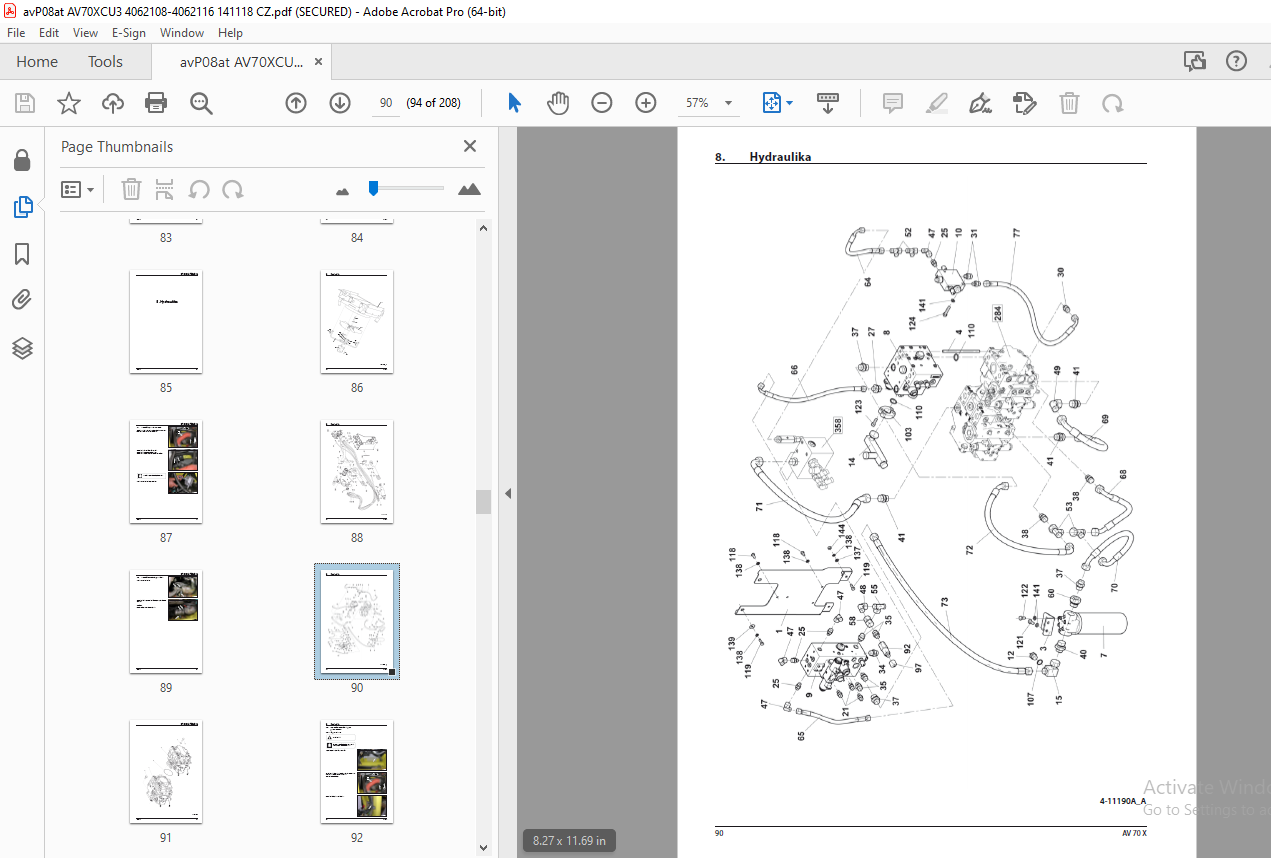Select page 91 thumbnail

point(166,771)
